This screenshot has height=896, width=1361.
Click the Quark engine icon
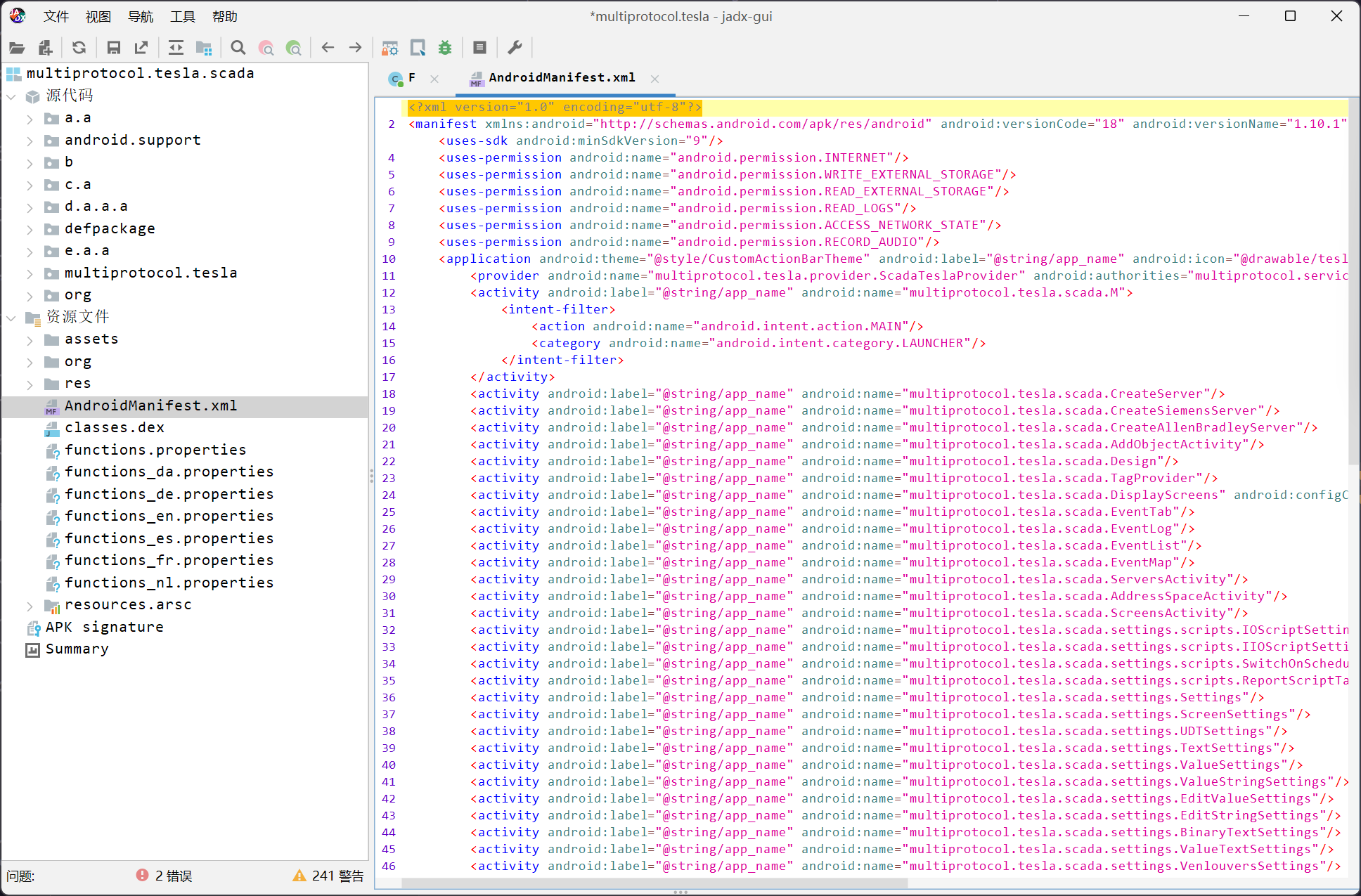418,48
